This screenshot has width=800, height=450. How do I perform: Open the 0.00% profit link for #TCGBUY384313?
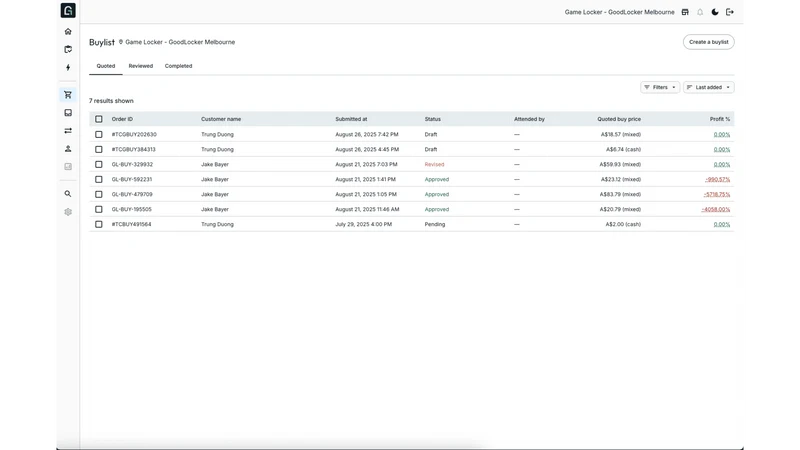coord(721,149)
